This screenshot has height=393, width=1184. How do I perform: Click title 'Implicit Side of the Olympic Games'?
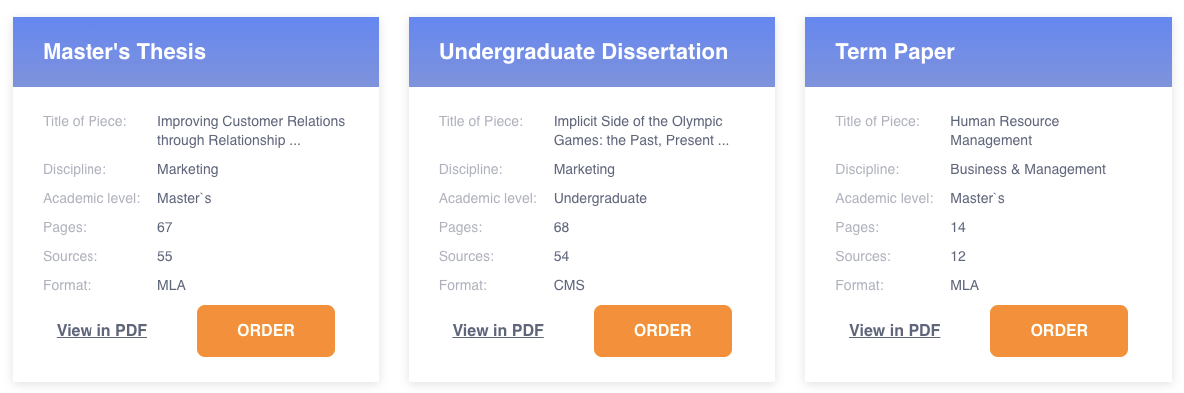pos(641,131)
